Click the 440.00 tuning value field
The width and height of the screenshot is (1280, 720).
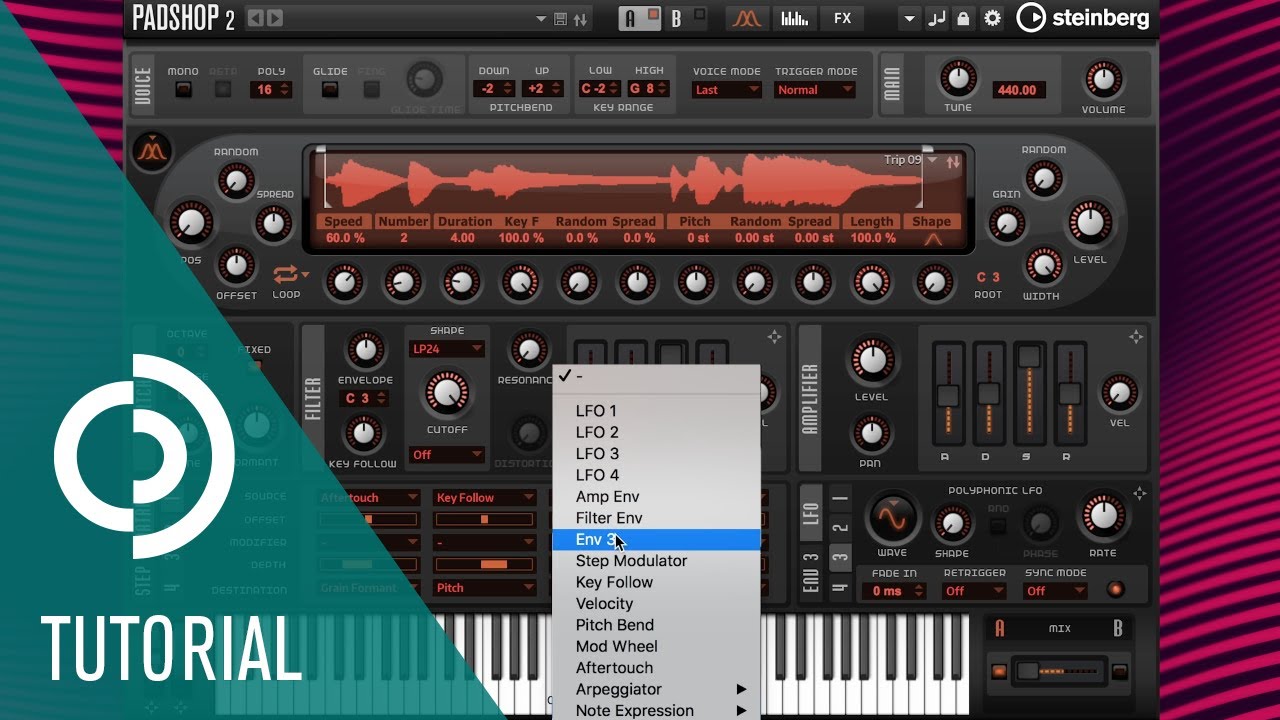1017,90
